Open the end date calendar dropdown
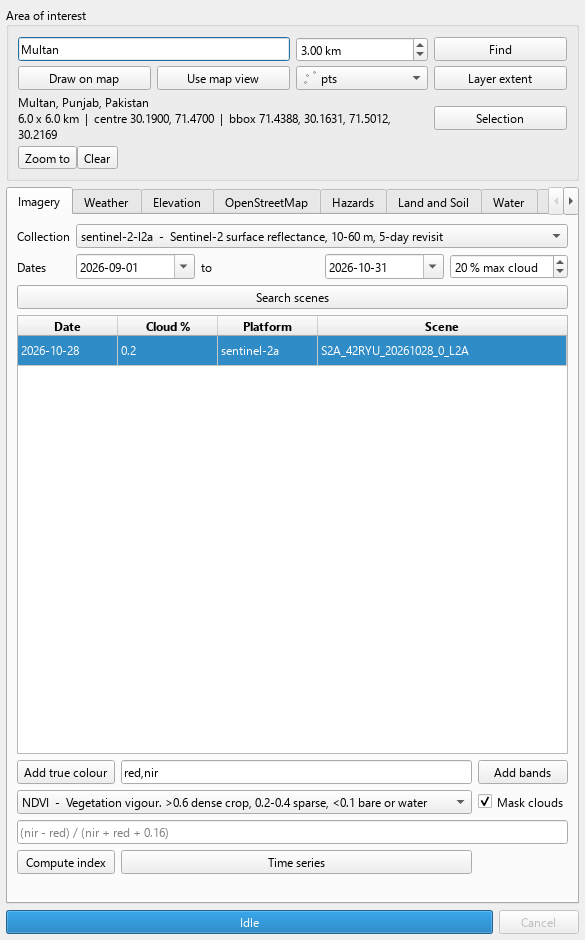 [x=433, y=268]
